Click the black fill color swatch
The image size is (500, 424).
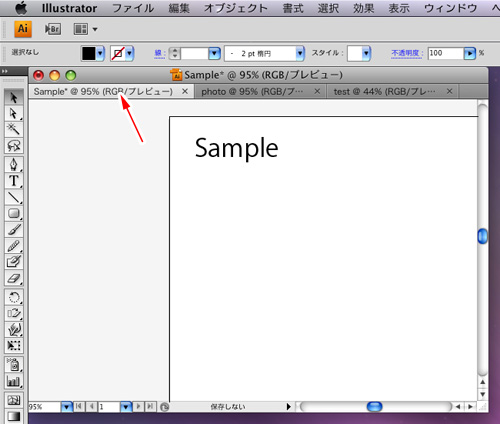(89, 53)
